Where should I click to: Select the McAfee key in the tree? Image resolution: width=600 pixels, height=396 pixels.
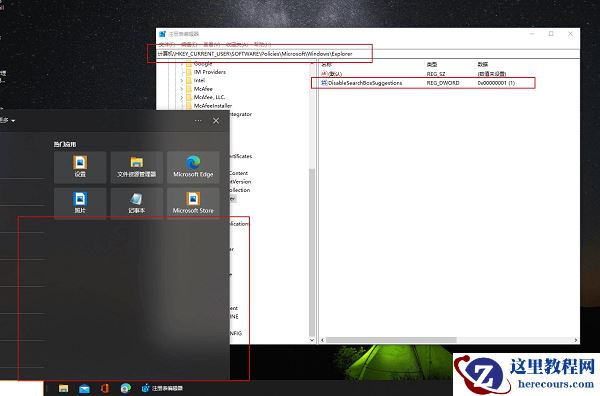tap(203, 89)
